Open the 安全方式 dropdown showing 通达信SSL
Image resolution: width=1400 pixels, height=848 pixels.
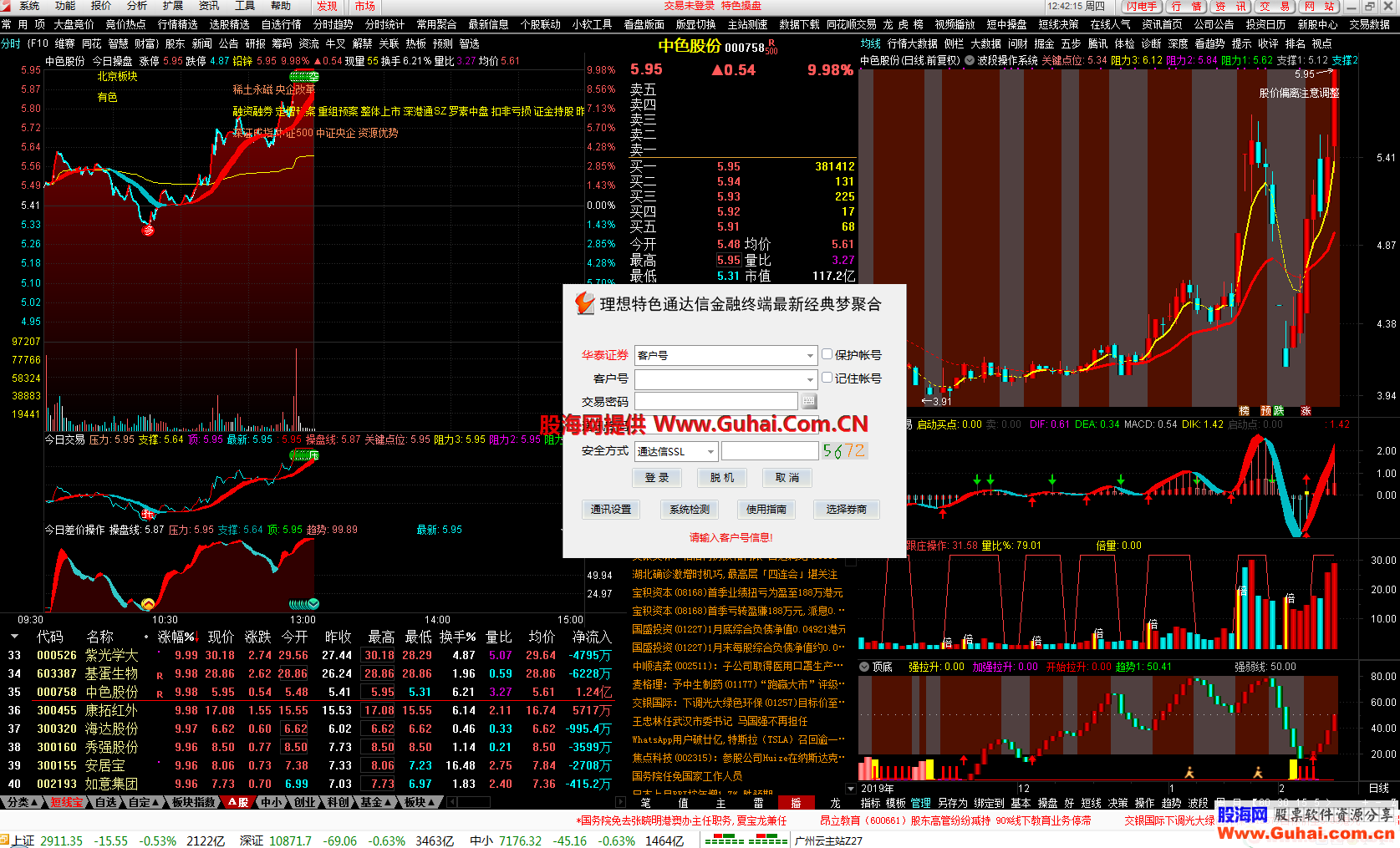(675, 451)
